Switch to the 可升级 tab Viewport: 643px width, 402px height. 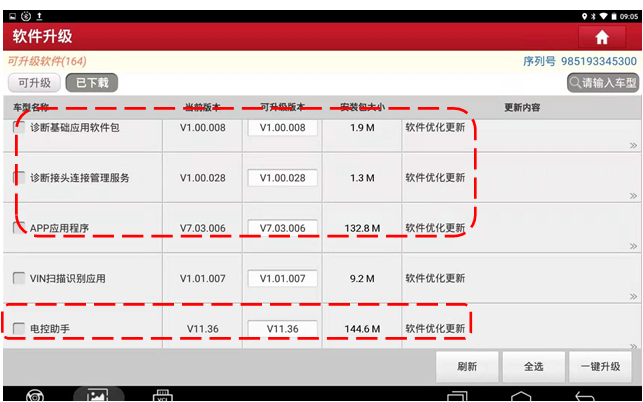(x=34, y=83)
